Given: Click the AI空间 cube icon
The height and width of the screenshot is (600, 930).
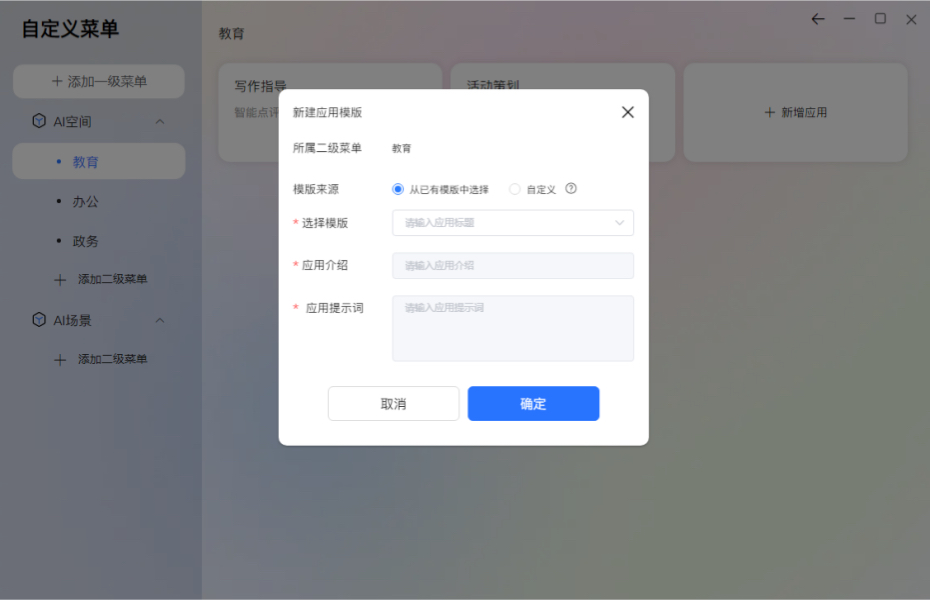Looking at the screenshot, I should (x=39, y=121).
